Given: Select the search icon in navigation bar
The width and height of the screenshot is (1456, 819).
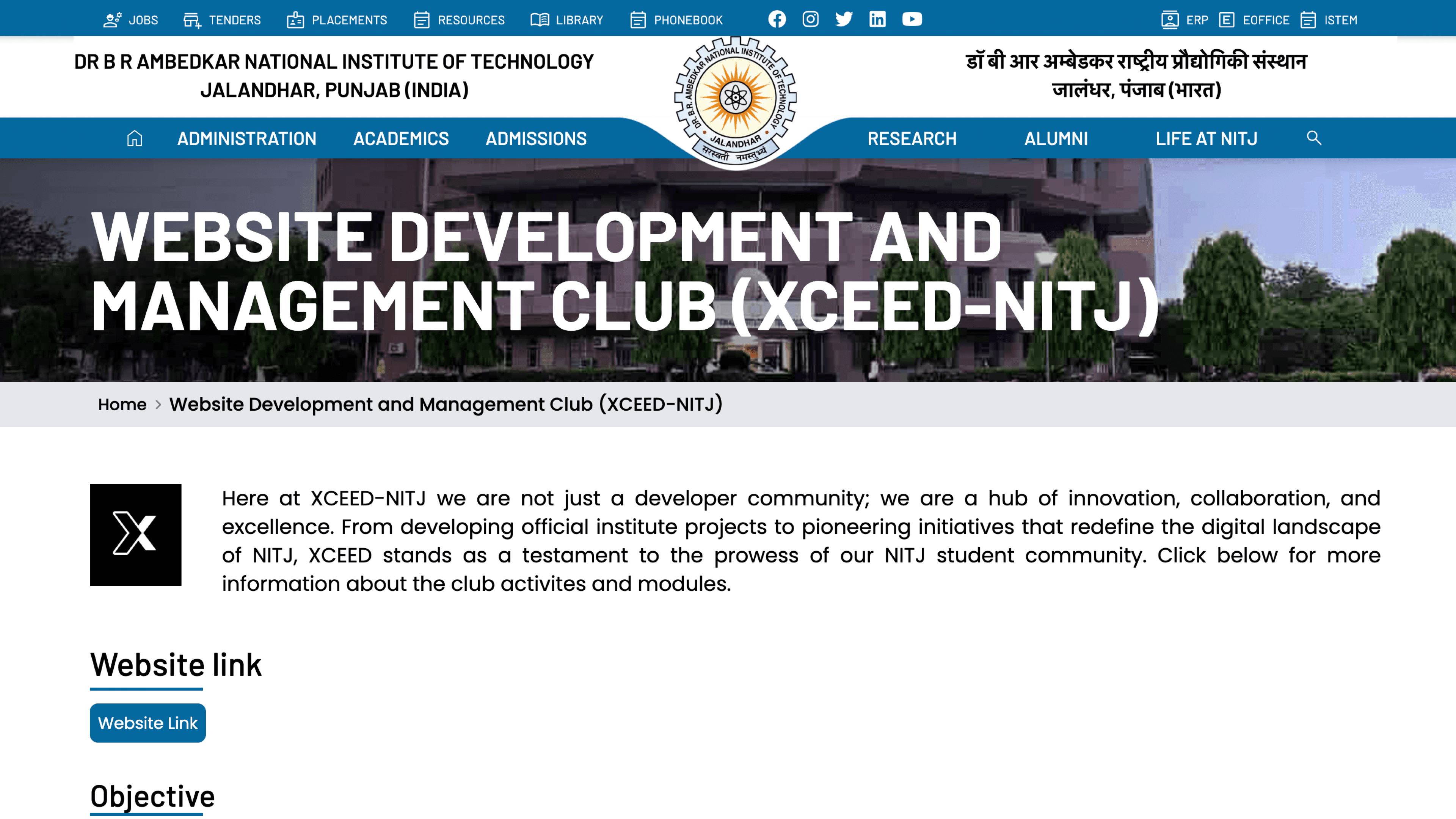Looking at the screenshot, I should 1313,137.
